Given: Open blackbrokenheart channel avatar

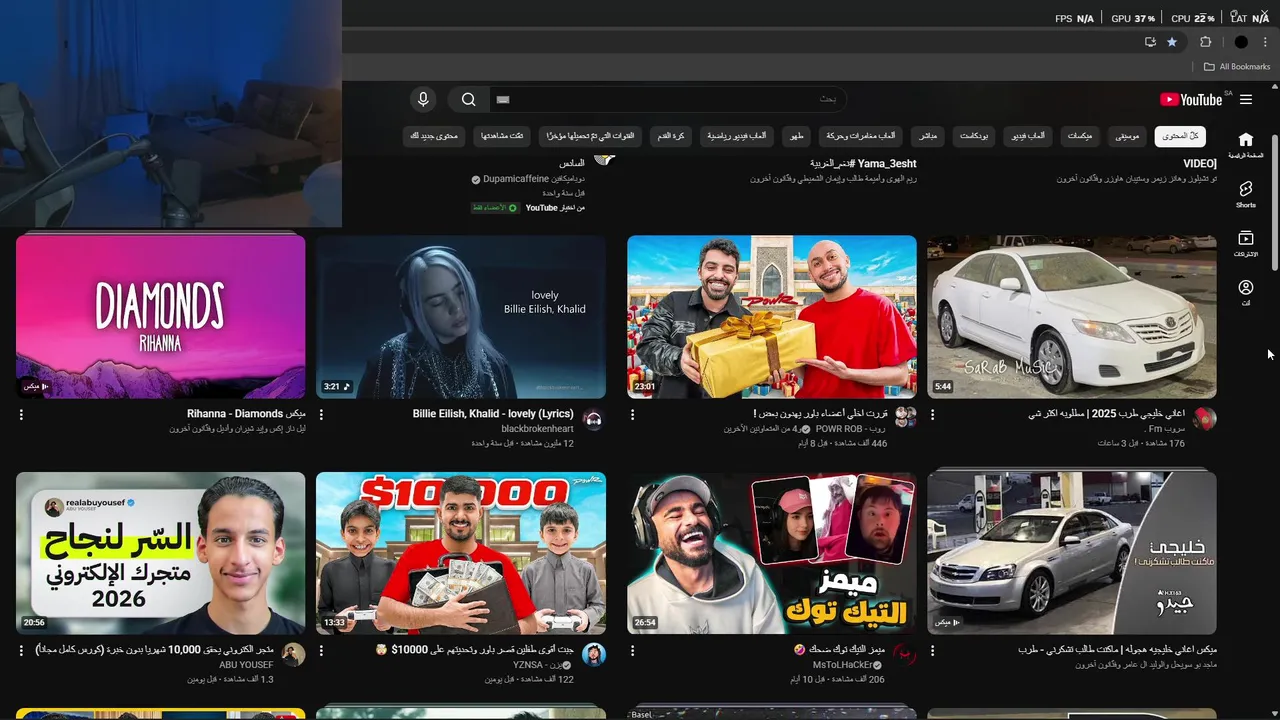Looking at the screenshot, I should 594,419.
